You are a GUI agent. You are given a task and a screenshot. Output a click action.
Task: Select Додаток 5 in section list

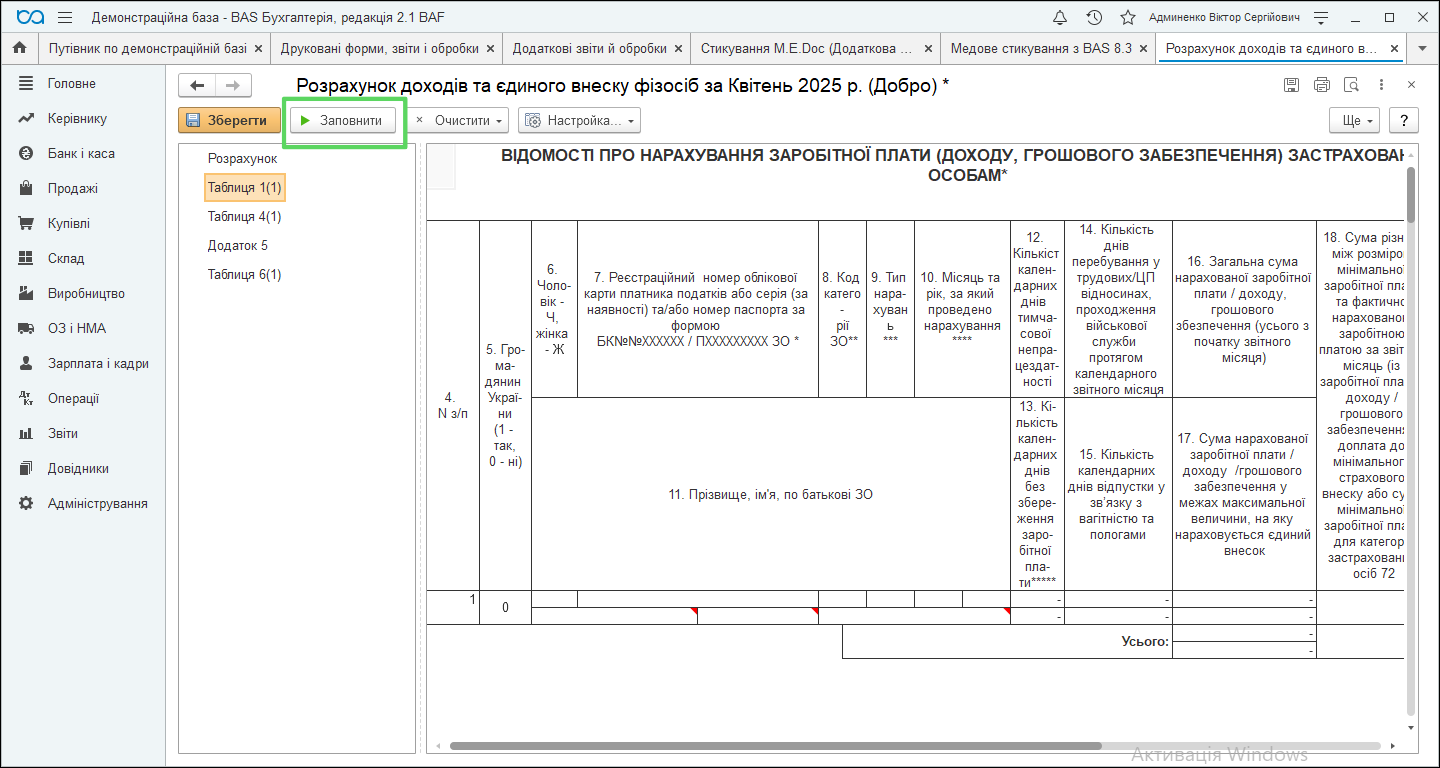point(238,245)
